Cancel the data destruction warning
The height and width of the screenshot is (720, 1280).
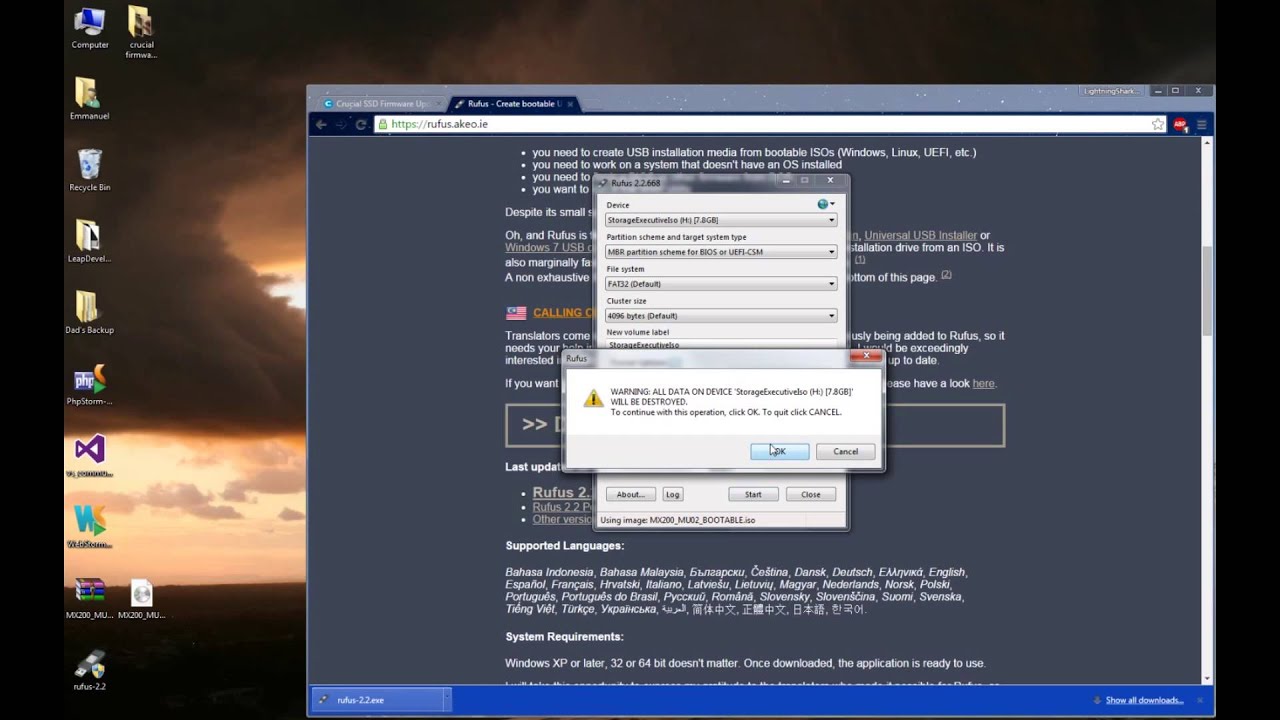tap(845, 451)
